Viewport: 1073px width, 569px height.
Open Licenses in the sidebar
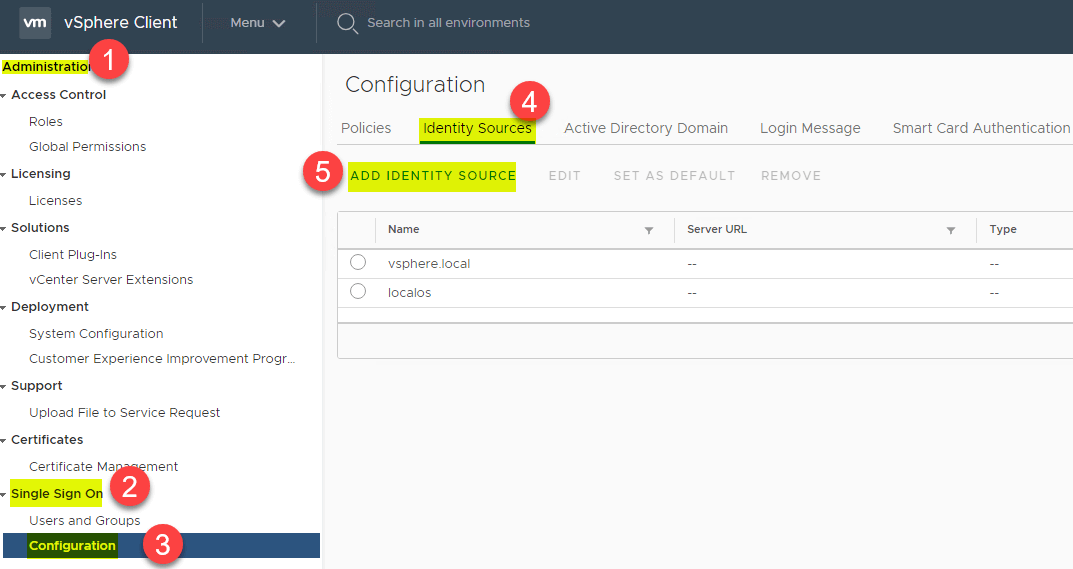click(x=55, y=201)
